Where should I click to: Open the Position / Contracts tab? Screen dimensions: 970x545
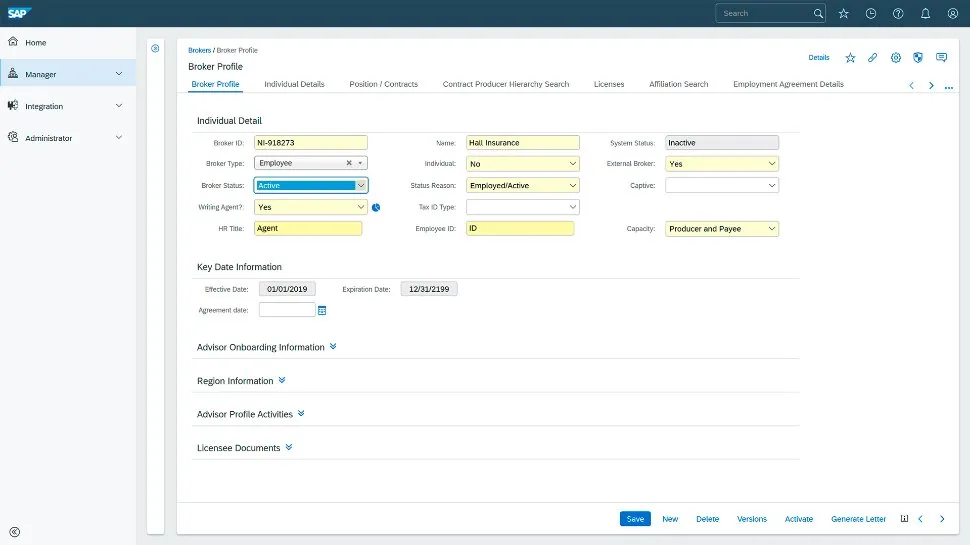[383, 84]
